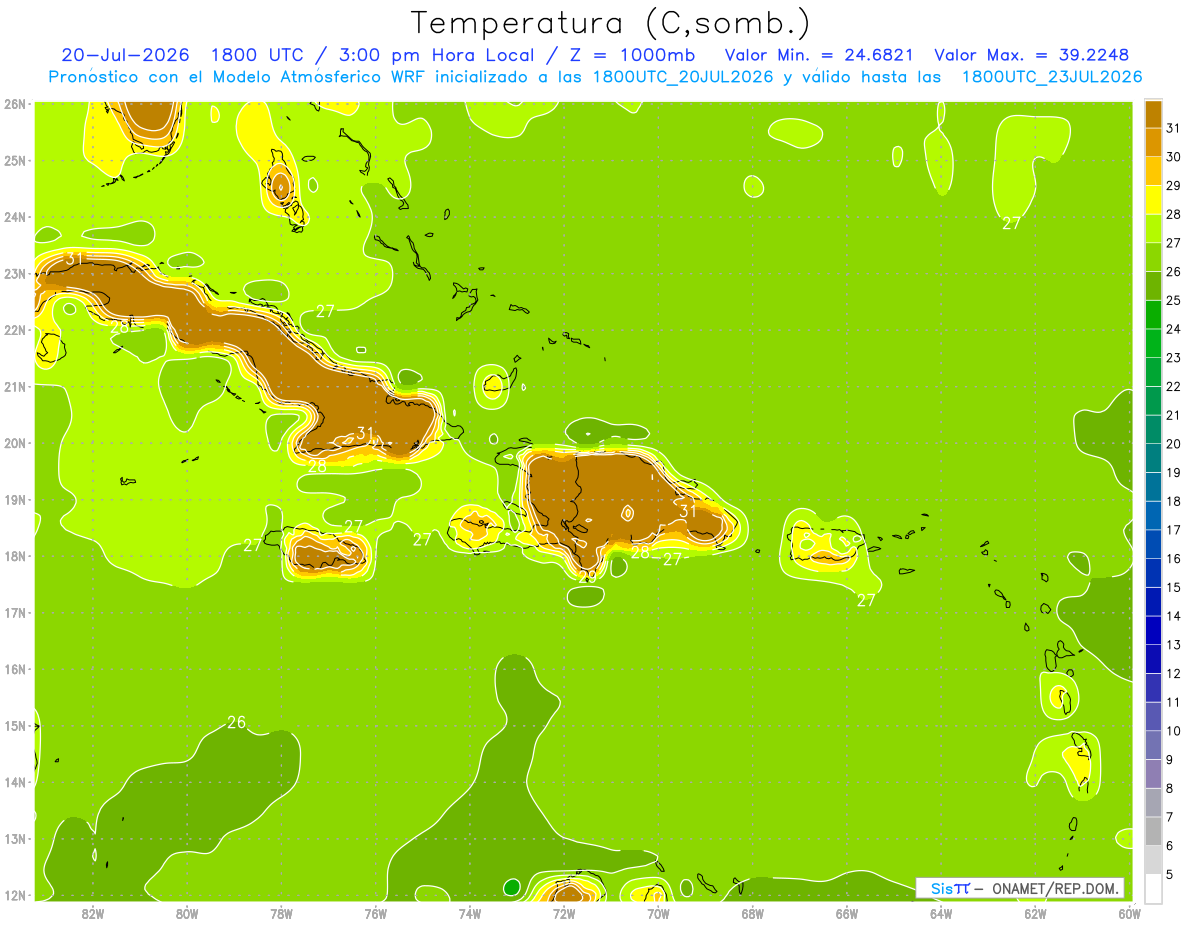The width and height of the screenshot is (1200, 927).
Task: Select the colorbar legend value '10'
Action: (1173, 731)
